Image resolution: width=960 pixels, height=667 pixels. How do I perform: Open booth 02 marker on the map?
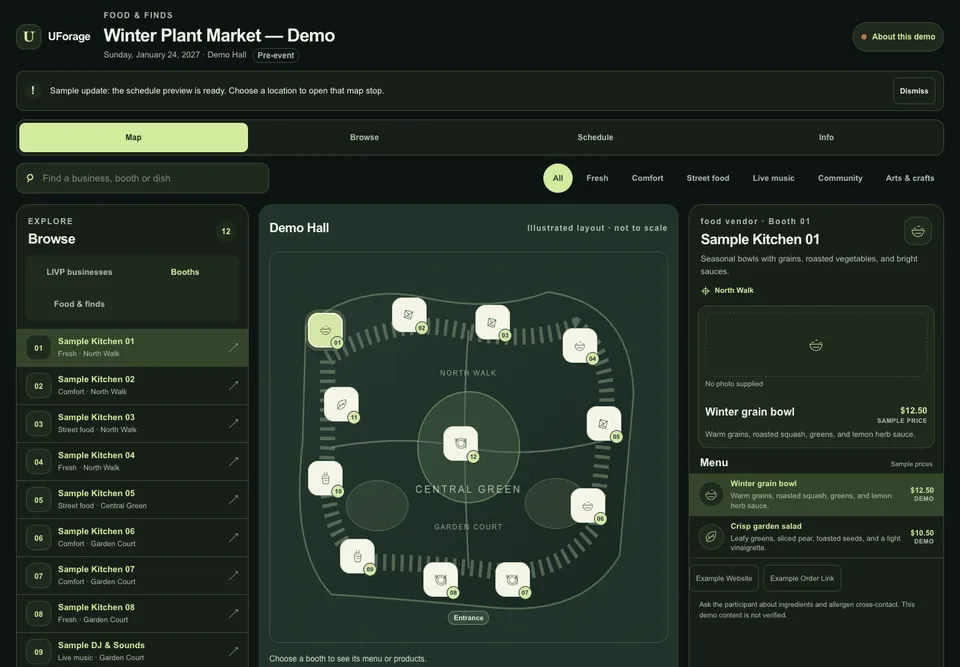coord(409,315)
